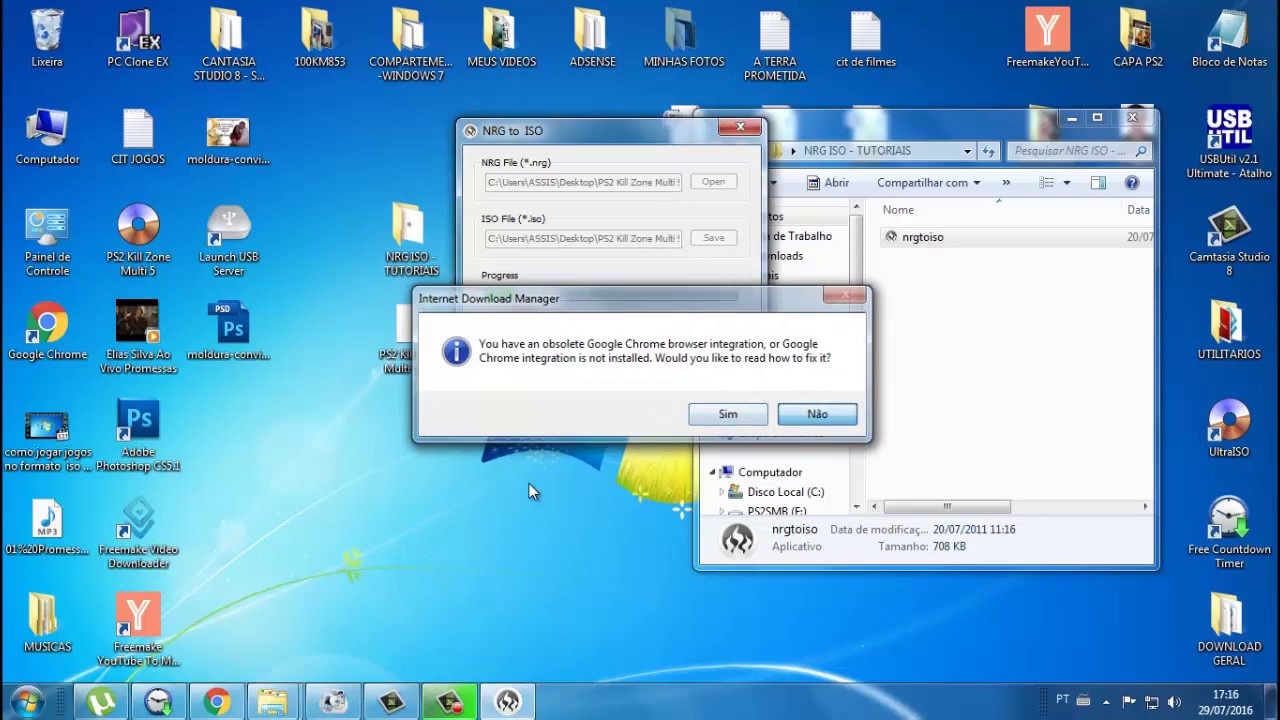Toggle the Explorer preview pane icon

[x=1098, y=183]
